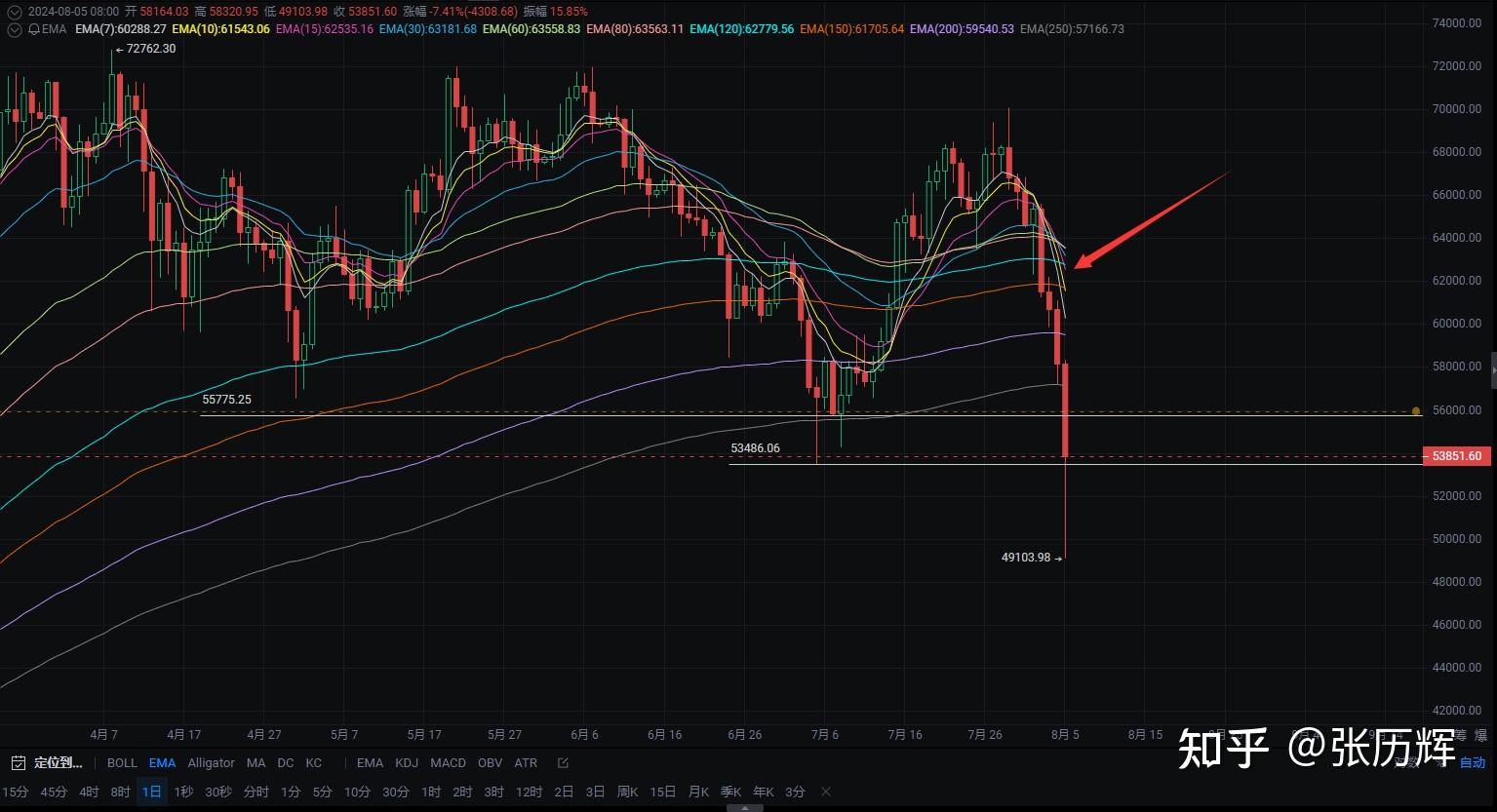Switch to the 45分 timeframe
Viewport: 1497px width, 812px height.
[55, 793]
